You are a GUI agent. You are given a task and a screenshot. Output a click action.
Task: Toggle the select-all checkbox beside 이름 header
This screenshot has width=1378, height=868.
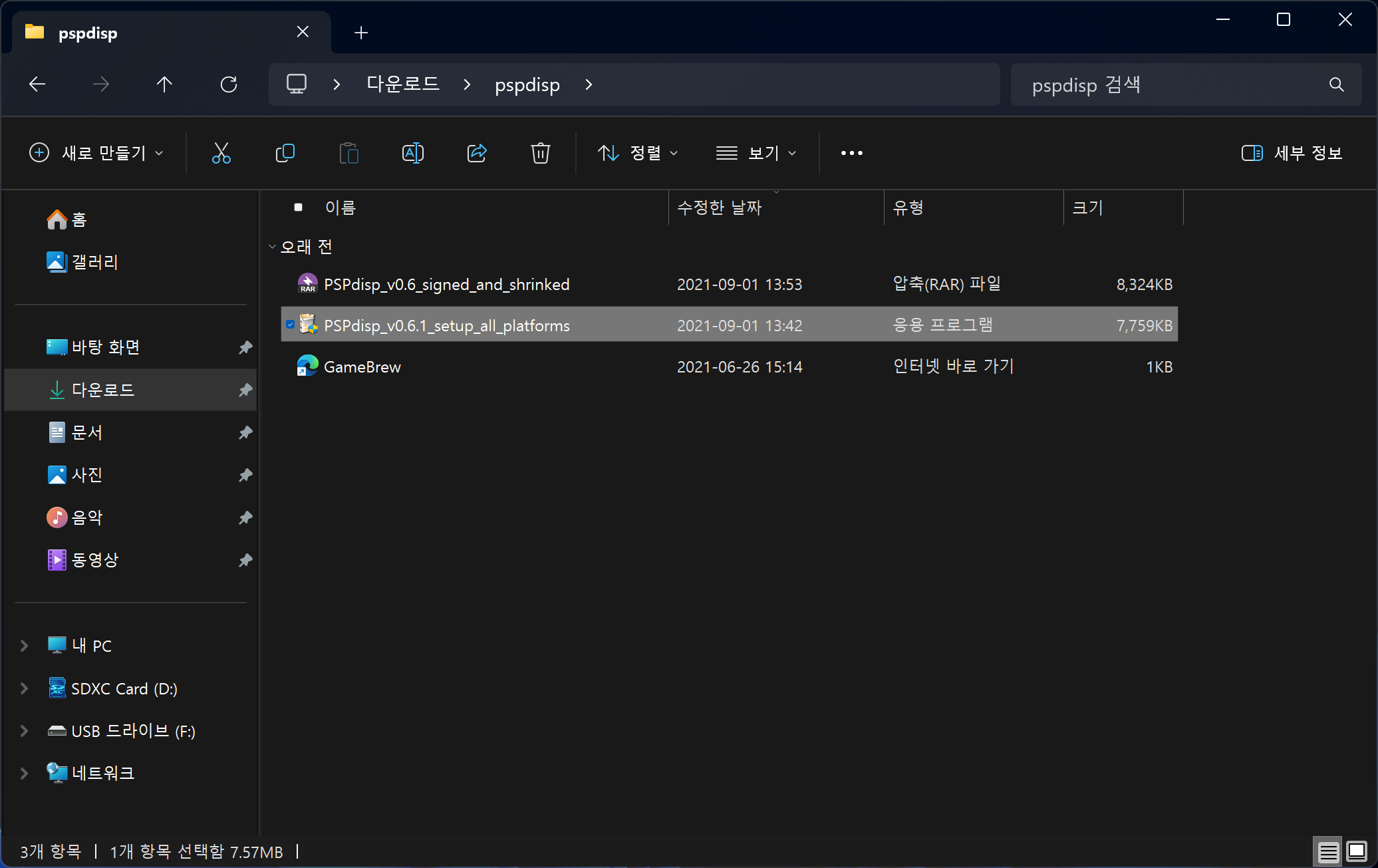(298, 208)
